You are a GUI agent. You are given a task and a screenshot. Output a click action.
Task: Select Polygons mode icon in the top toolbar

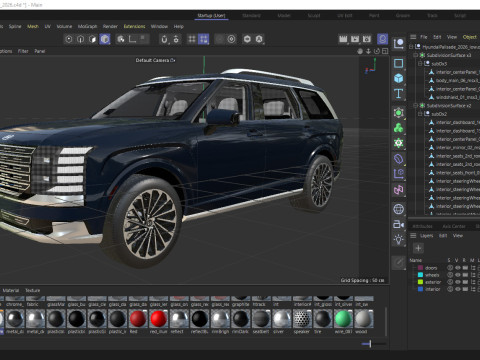click(x=93, y=39)
